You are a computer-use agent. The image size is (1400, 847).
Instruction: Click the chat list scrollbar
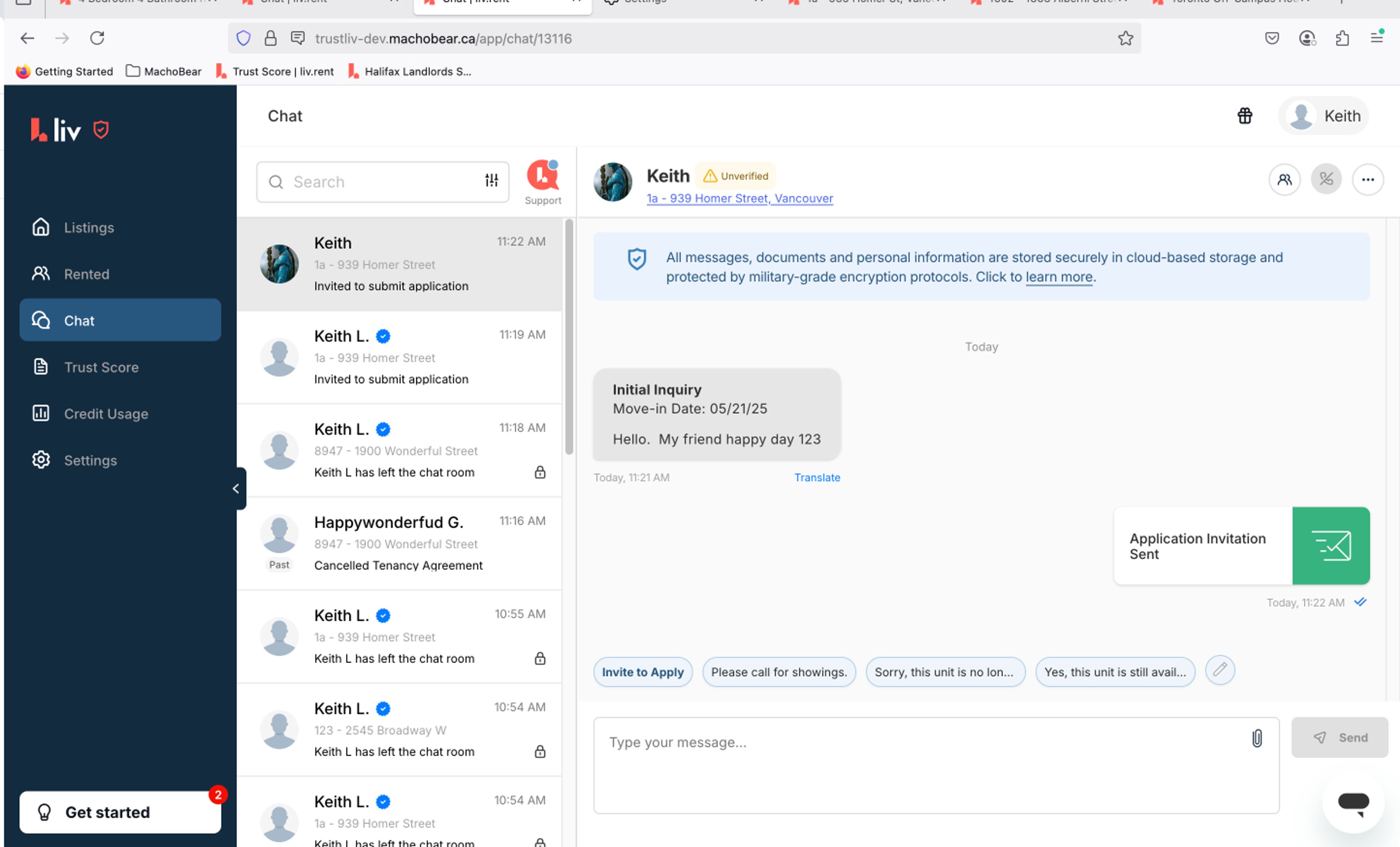(x=569, y=337)
